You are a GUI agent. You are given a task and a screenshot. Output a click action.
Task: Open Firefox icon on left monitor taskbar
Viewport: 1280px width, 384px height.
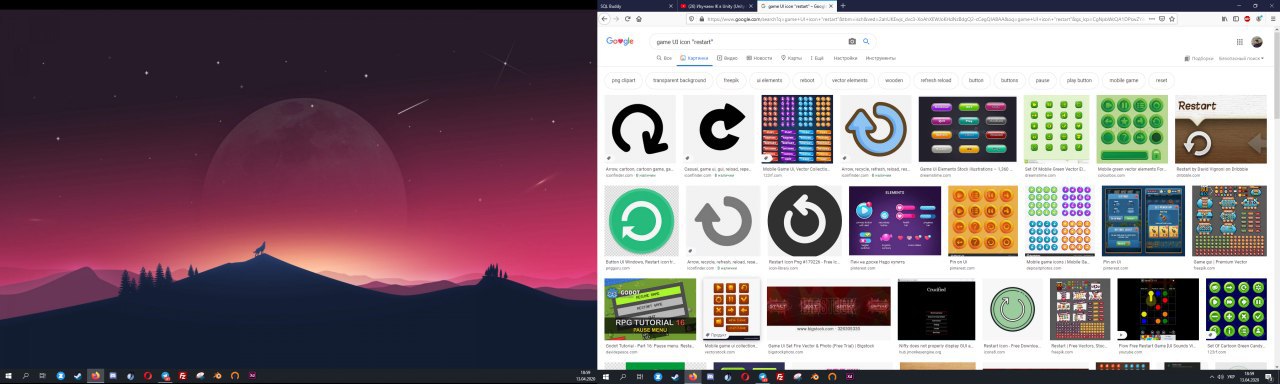pyautogui.click(x=96, y=376)
